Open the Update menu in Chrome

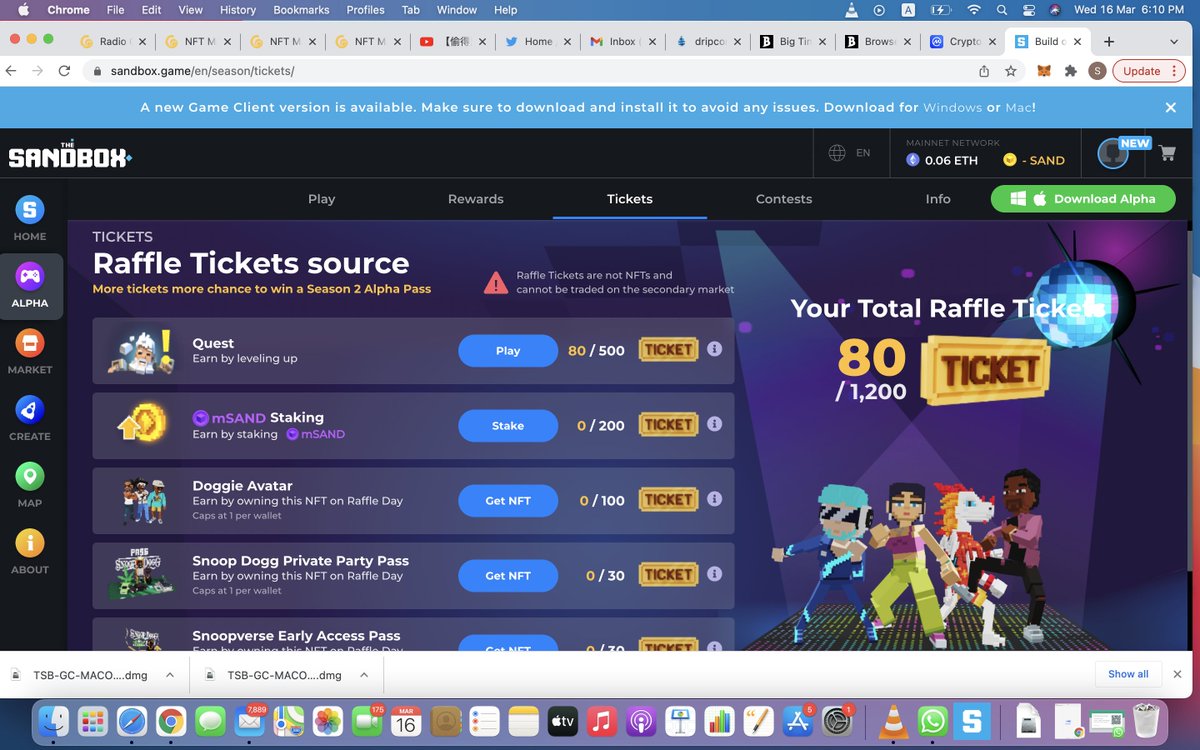(1151, 71)
